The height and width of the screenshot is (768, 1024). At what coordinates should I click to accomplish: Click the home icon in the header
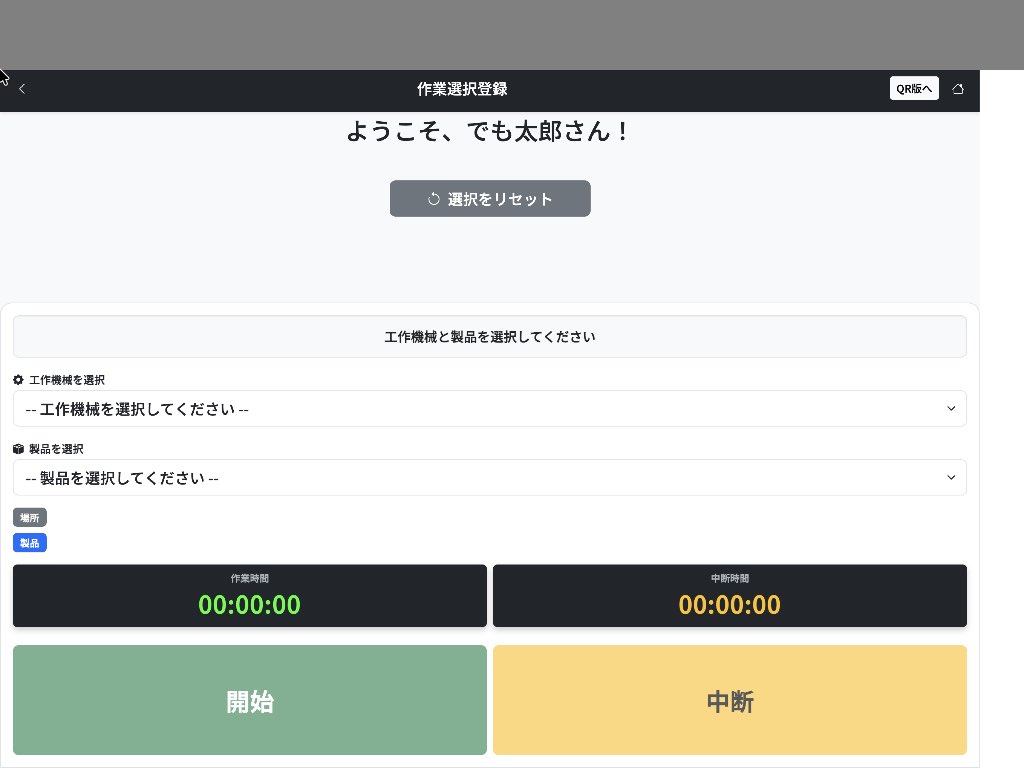click(x=958, y=88)
